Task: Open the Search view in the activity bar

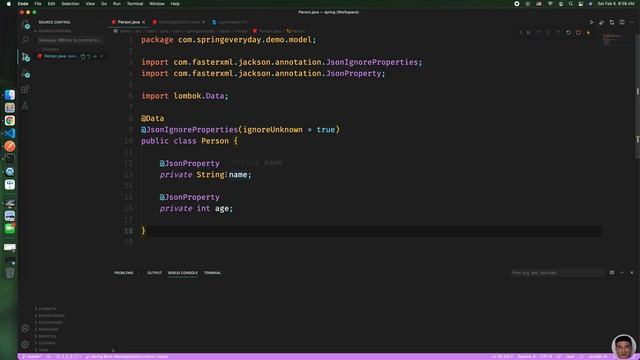Action: [25, 40]
